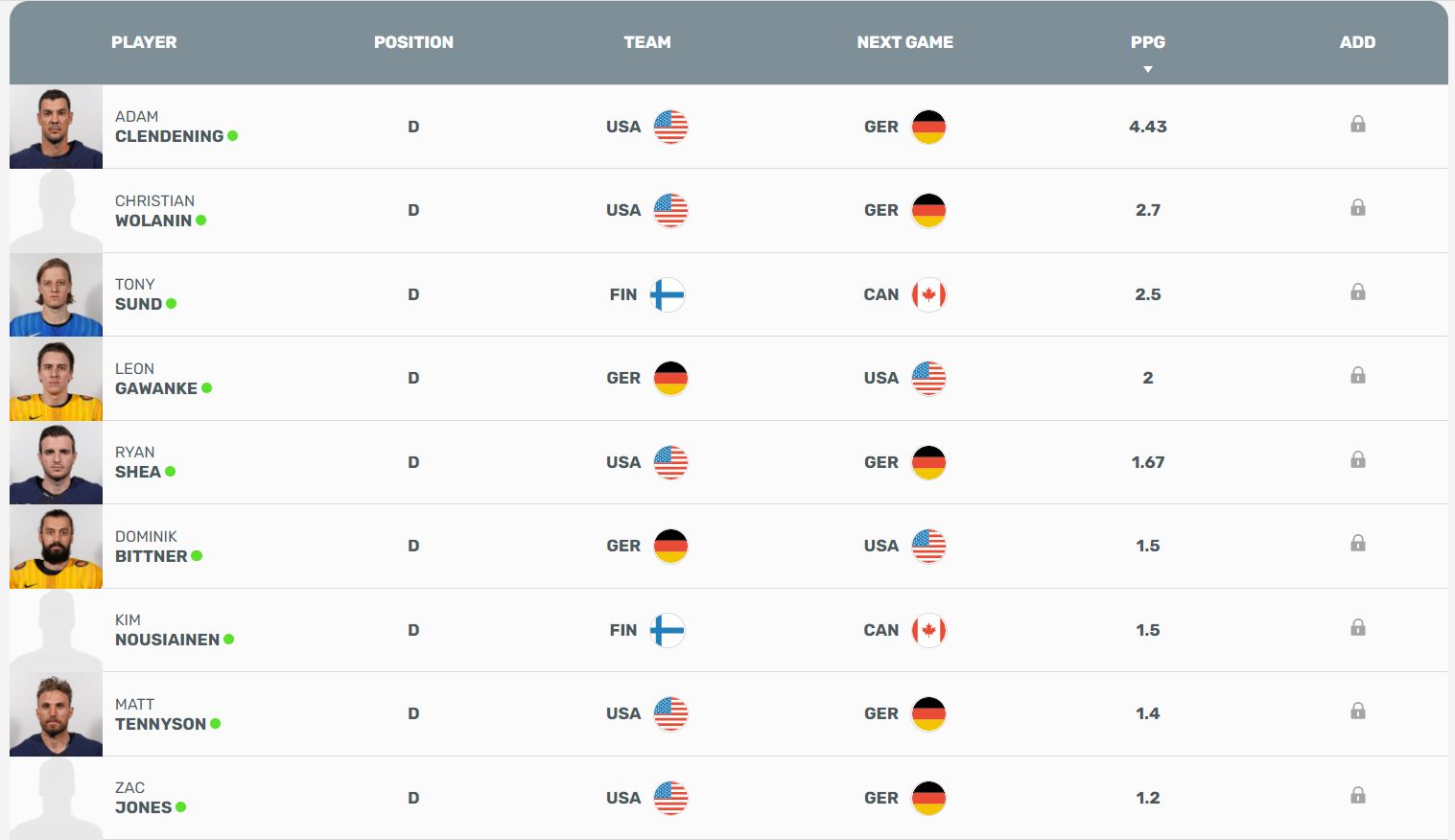Click the USA flag icon next to Adam Clendening's team
1455x840 pixels.
tap(670, 126)
